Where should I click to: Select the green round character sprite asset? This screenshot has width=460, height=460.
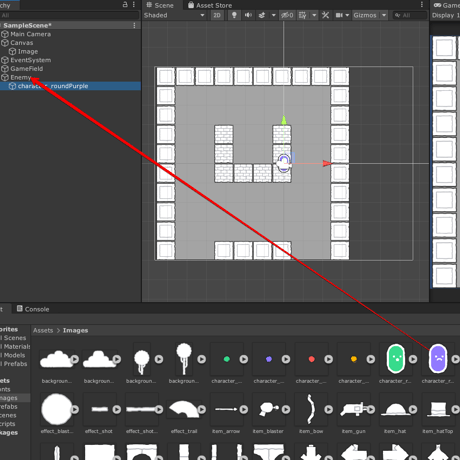pos(395,359)
